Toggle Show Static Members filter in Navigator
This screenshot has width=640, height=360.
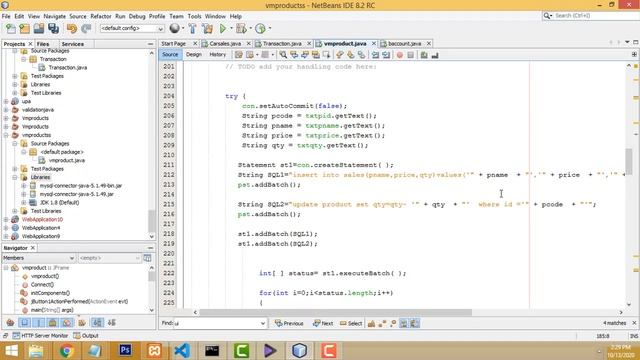click(x=38, y=323)
